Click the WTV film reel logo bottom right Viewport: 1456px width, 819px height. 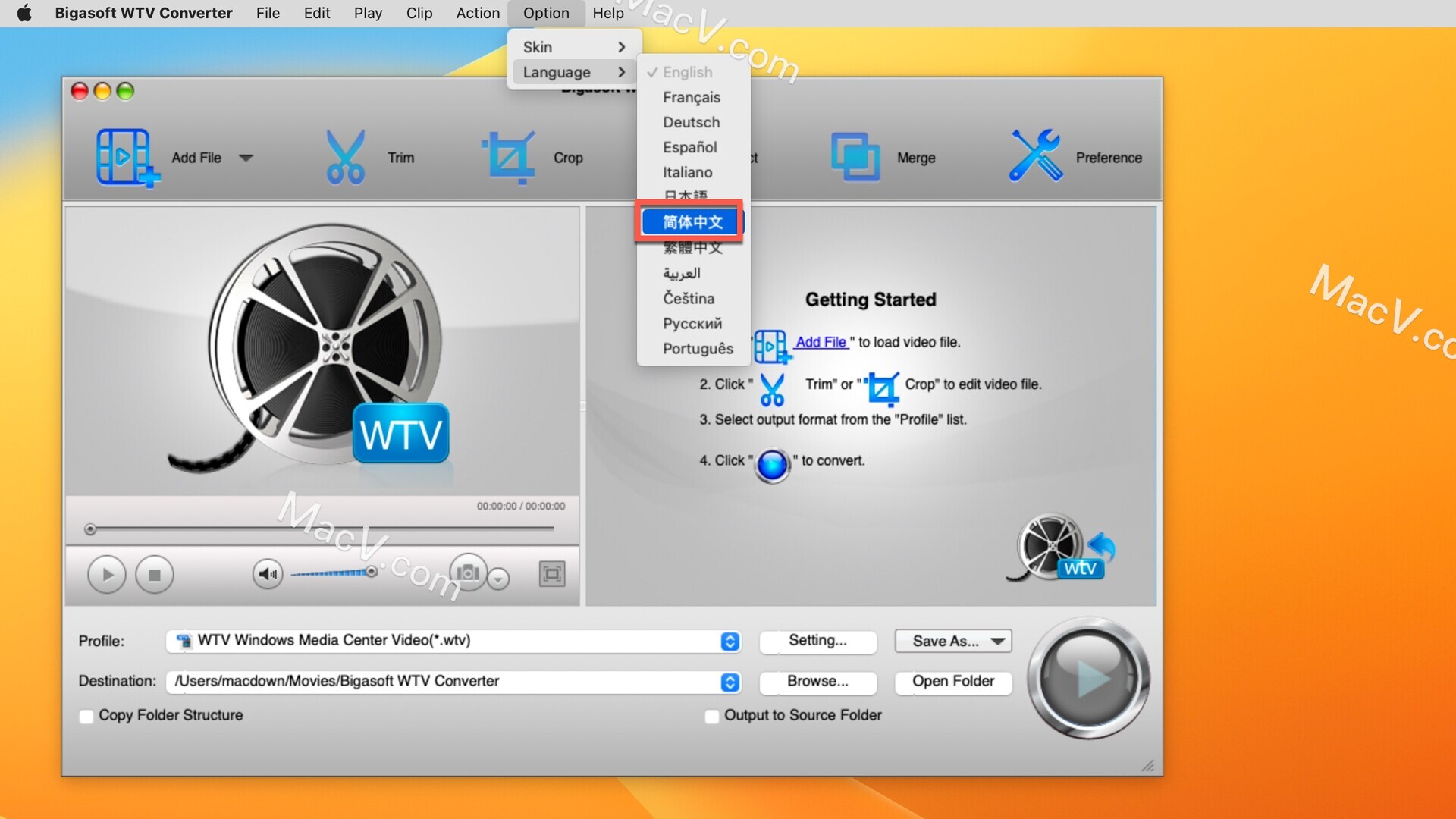[1060, 548]
